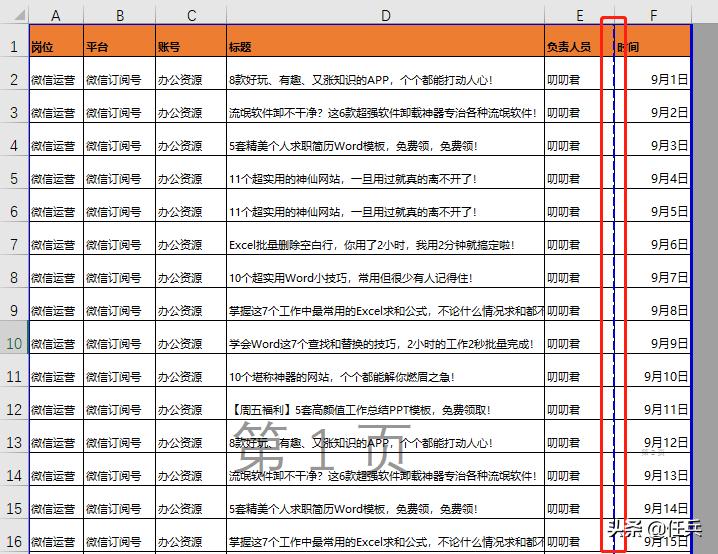The height and width of the screenshot is (554, 718).
Task: Select the 9月6日 date cell
Action: (x=652, y=238)
